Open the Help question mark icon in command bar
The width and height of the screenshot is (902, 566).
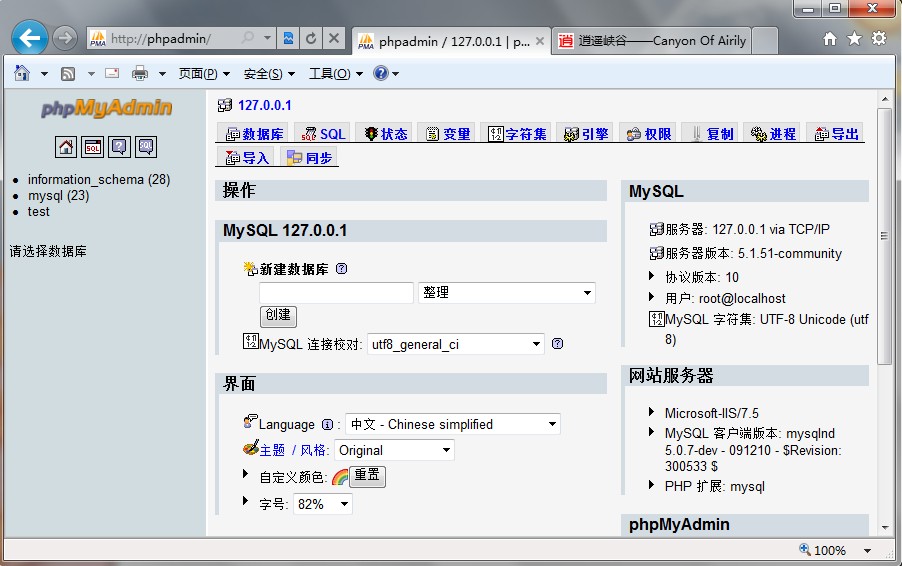380,73
